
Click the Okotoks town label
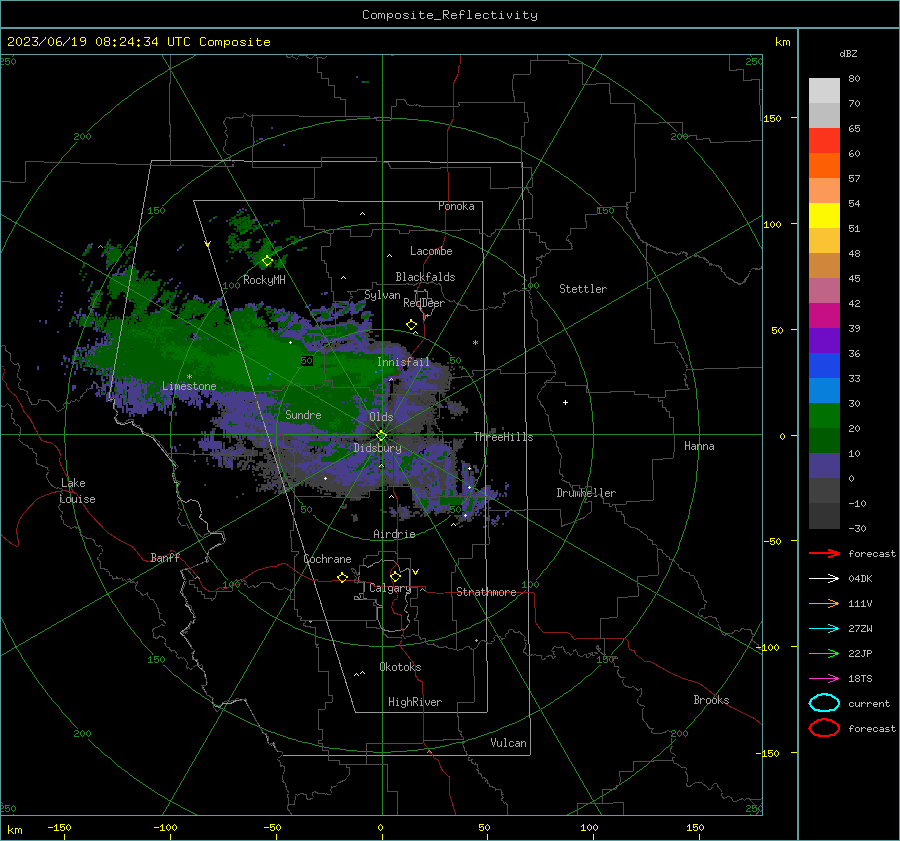tap(400, 667)
